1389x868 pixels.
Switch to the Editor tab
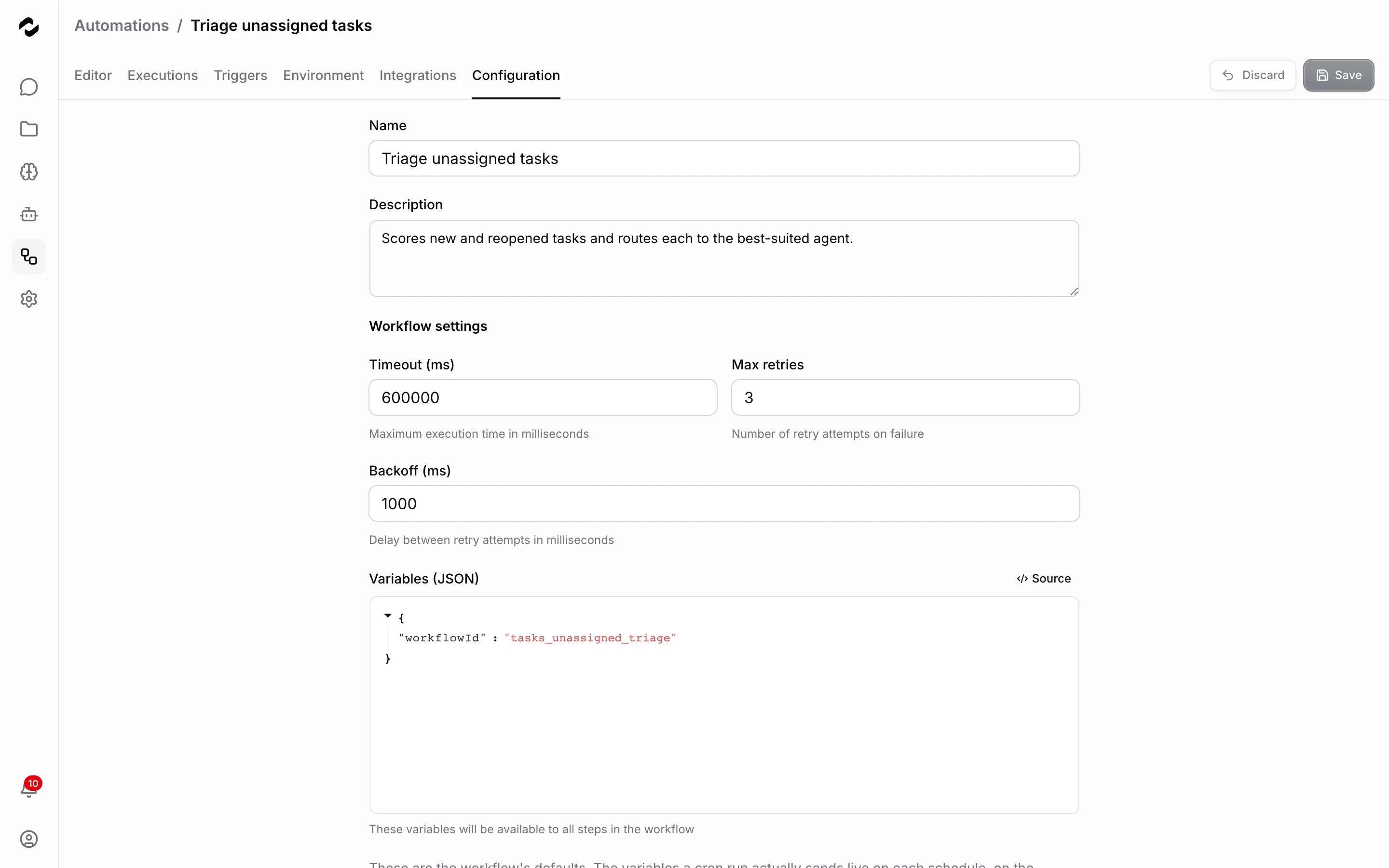click(x=93, y=75)
